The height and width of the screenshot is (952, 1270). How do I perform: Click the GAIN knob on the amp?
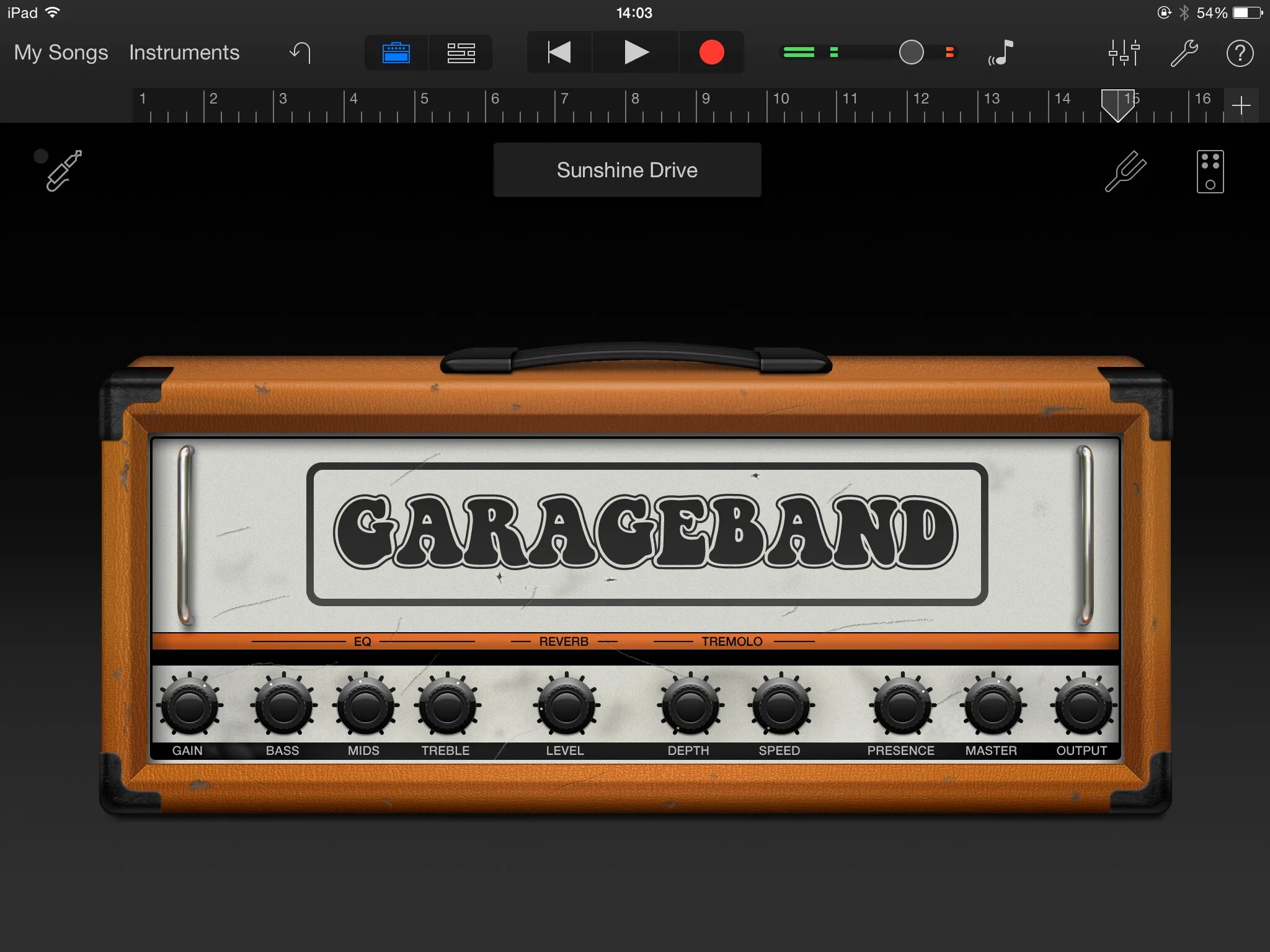click(189, 707)
